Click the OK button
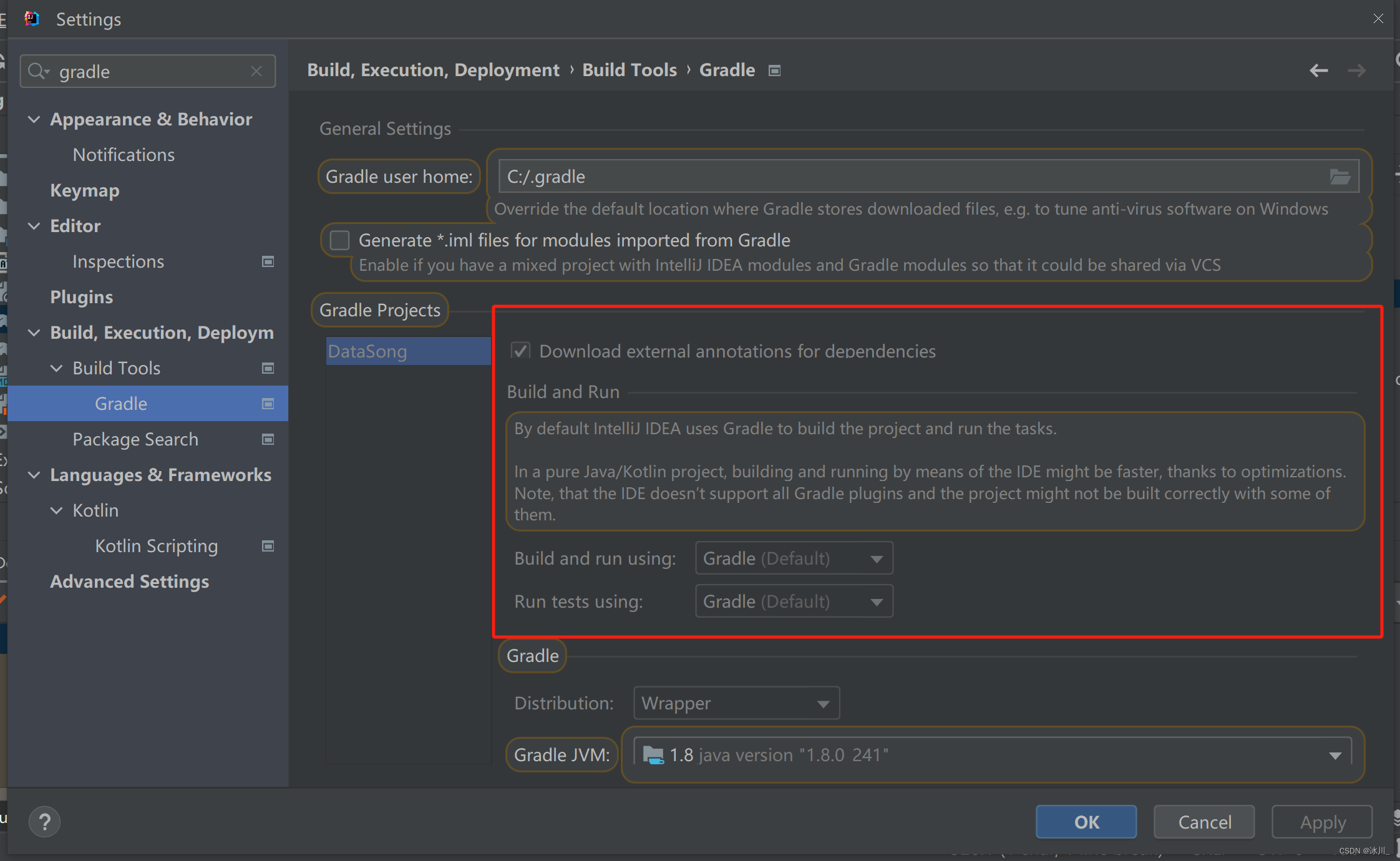The image size is (1400, 861). point(1086,822)
